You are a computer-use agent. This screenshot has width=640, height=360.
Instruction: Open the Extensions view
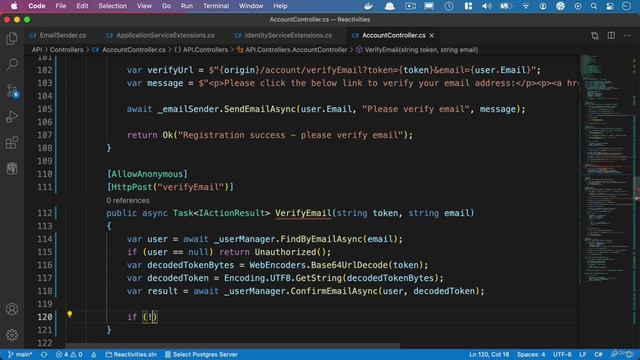(12, 143)
